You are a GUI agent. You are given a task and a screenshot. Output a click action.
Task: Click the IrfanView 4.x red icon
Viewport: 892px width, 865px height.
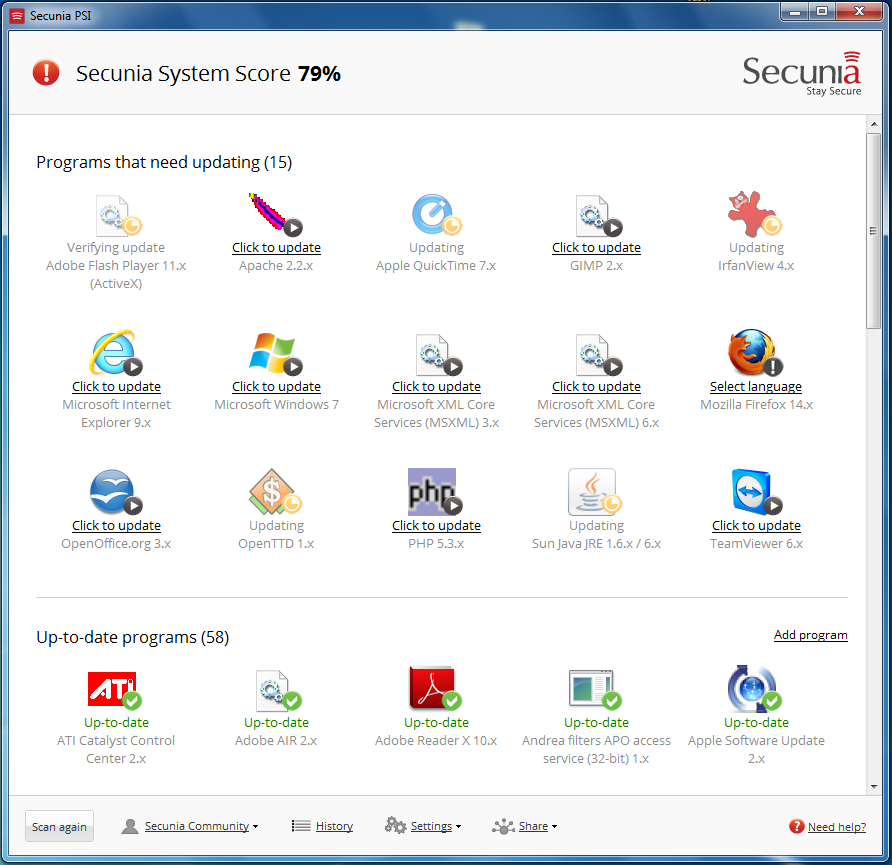tap(754, 214)
